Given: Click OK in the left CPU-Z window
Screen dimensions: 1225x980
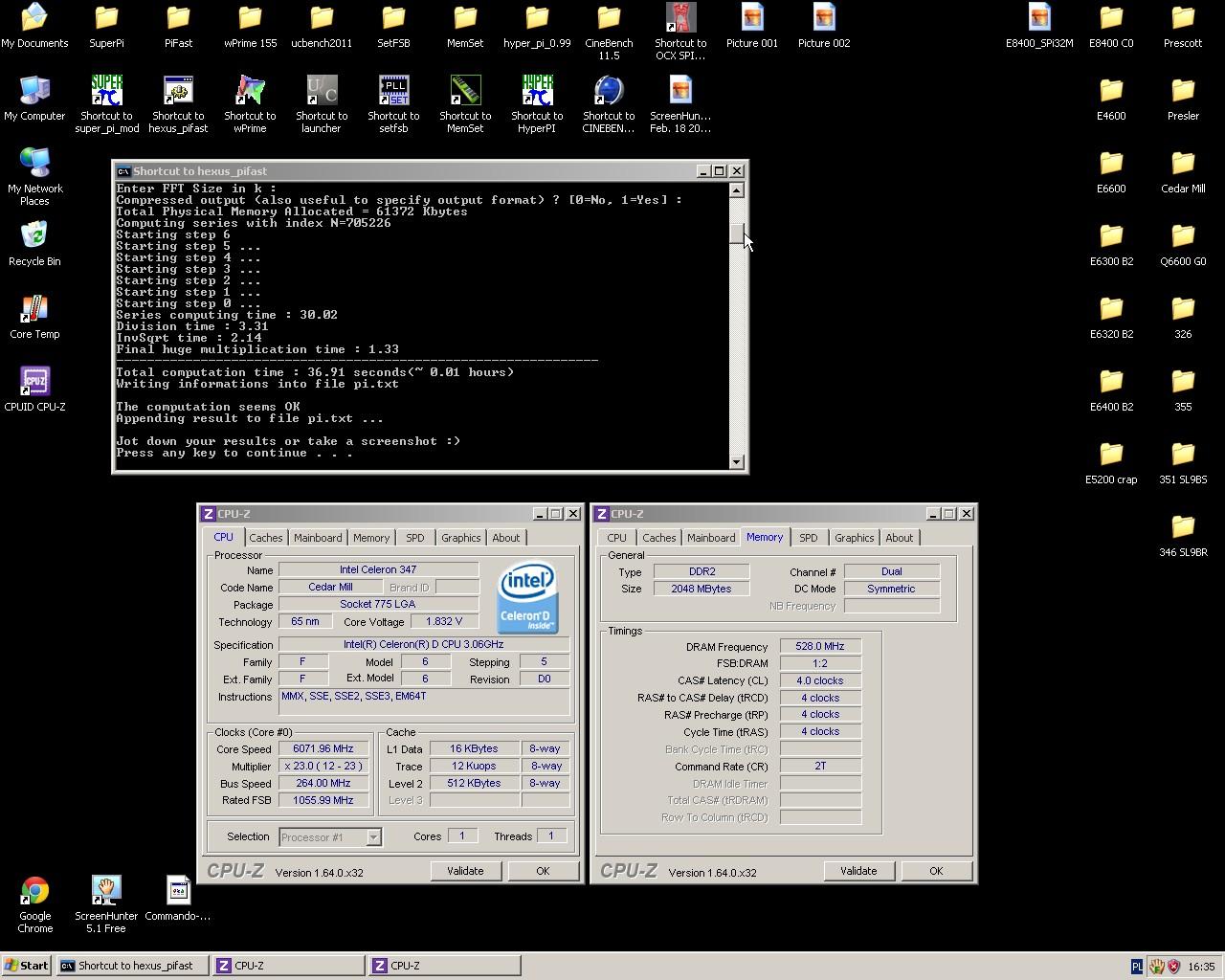Looking at the screenshot, I should coord(543,871).
